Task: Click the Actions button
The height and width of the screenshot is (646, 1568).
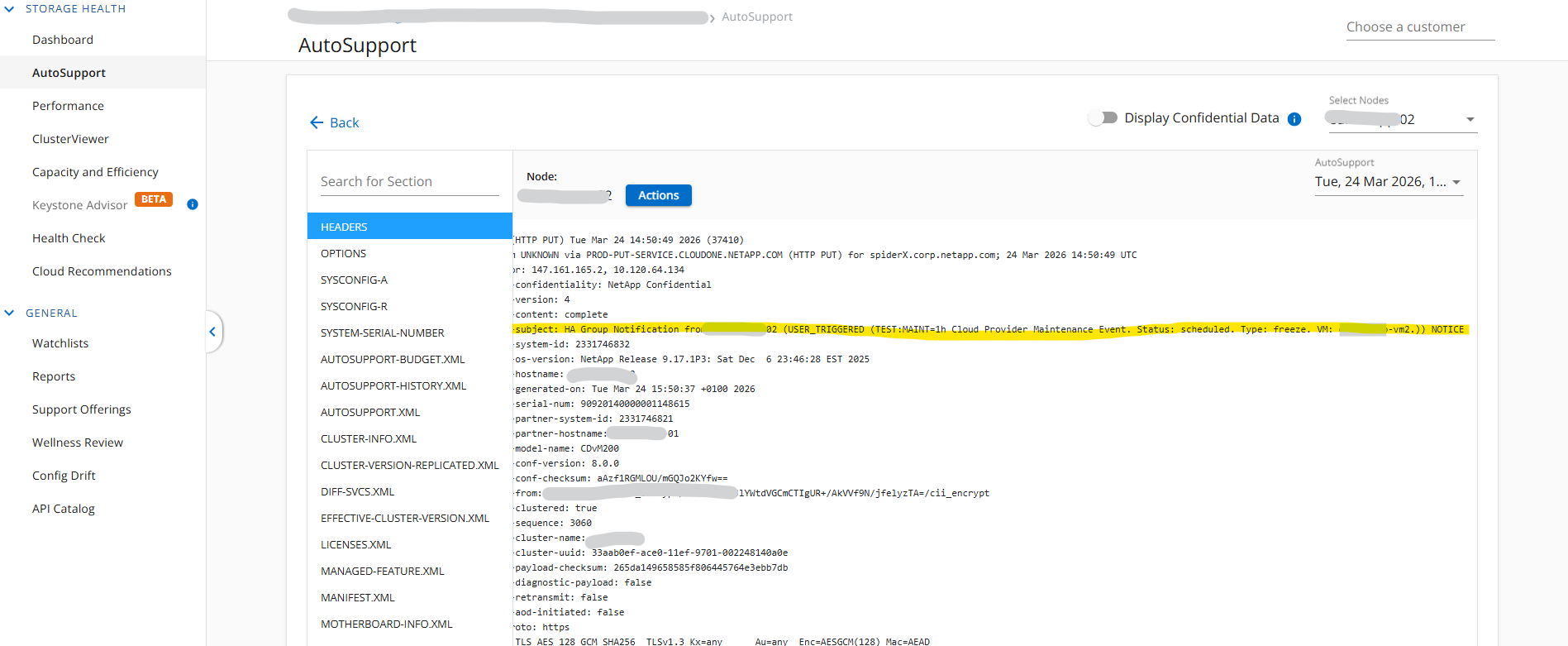Action: coord(658,195)
